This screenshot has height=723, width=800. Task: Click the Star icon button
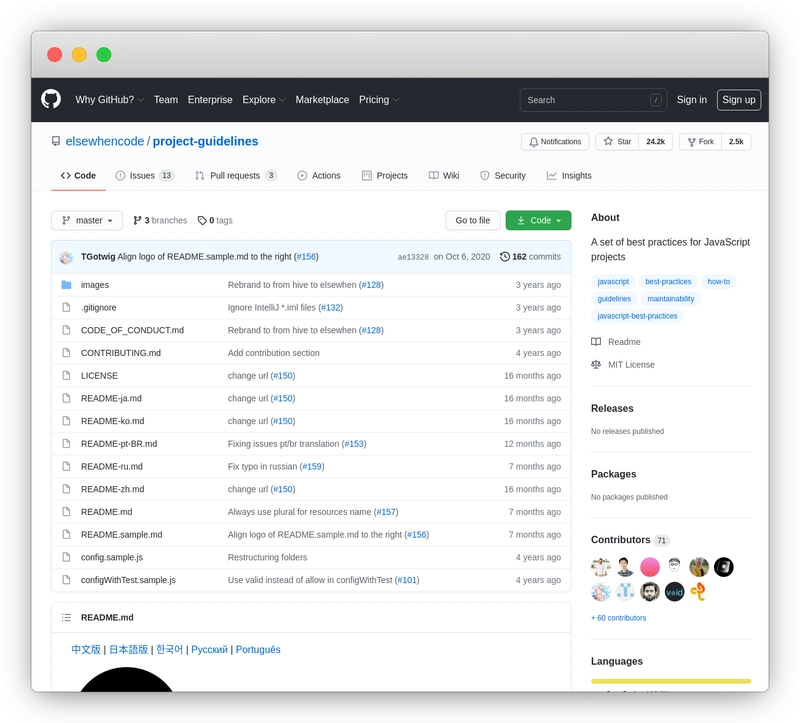[617, 141]
